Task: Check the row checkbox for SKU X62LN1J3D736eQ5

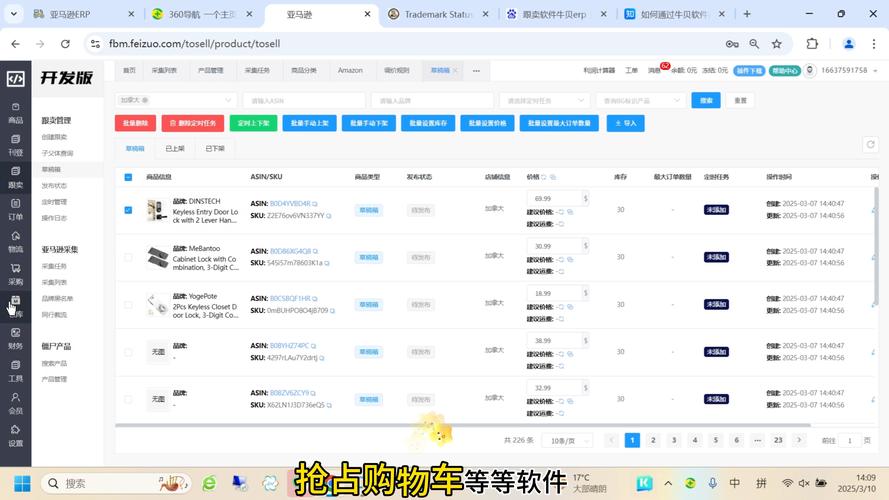Action: pyautogui.click(x=128, y=399)
